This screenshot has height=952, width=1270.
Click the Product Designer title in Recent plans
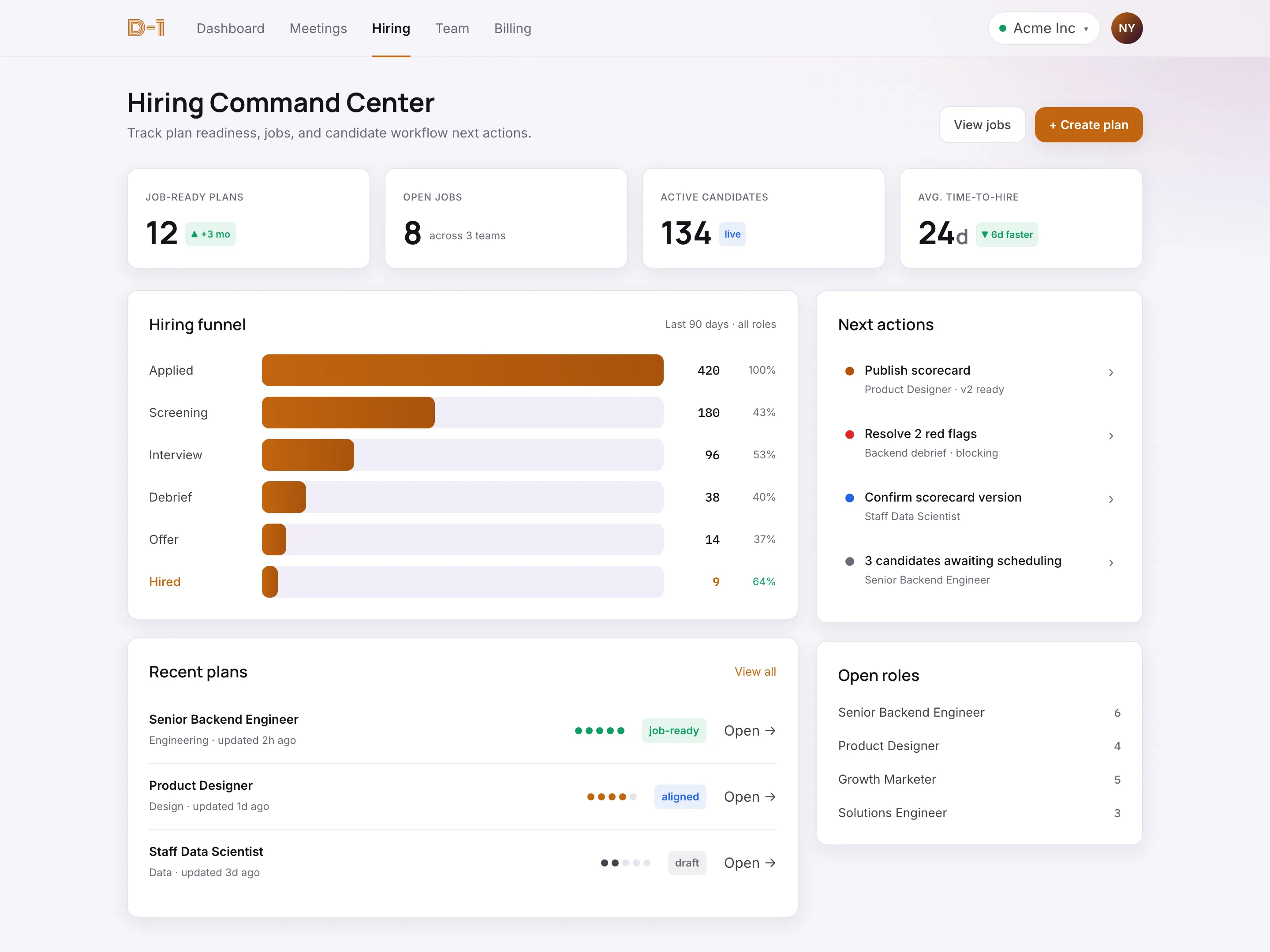pos(200,785)
